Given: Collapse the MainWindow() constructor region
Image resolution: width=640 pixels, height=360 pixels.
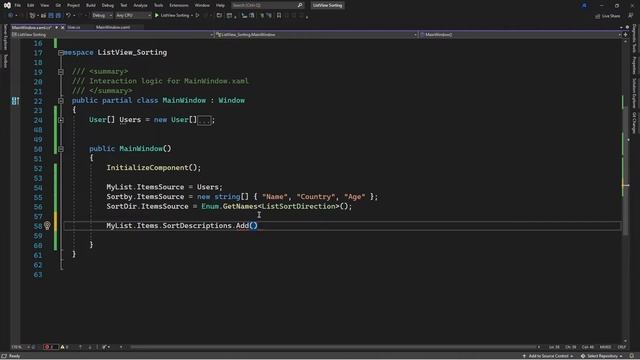Looking at the screenshot, I should click(61, 149).
